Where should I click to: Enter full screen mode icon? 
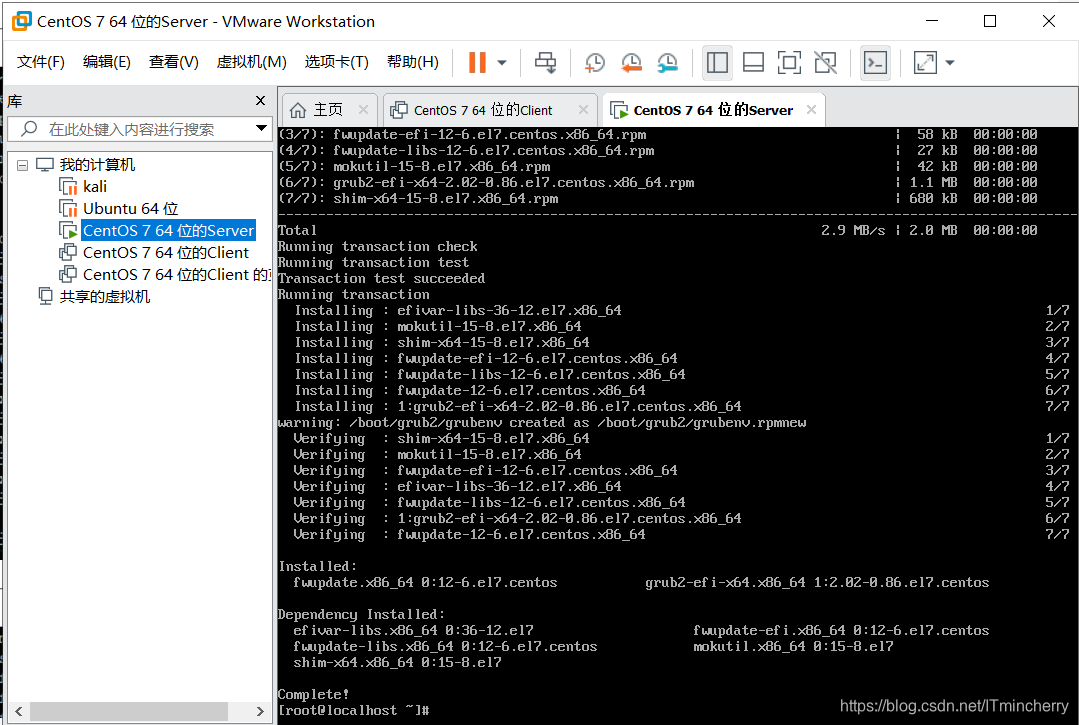click(x=789, y=63)
